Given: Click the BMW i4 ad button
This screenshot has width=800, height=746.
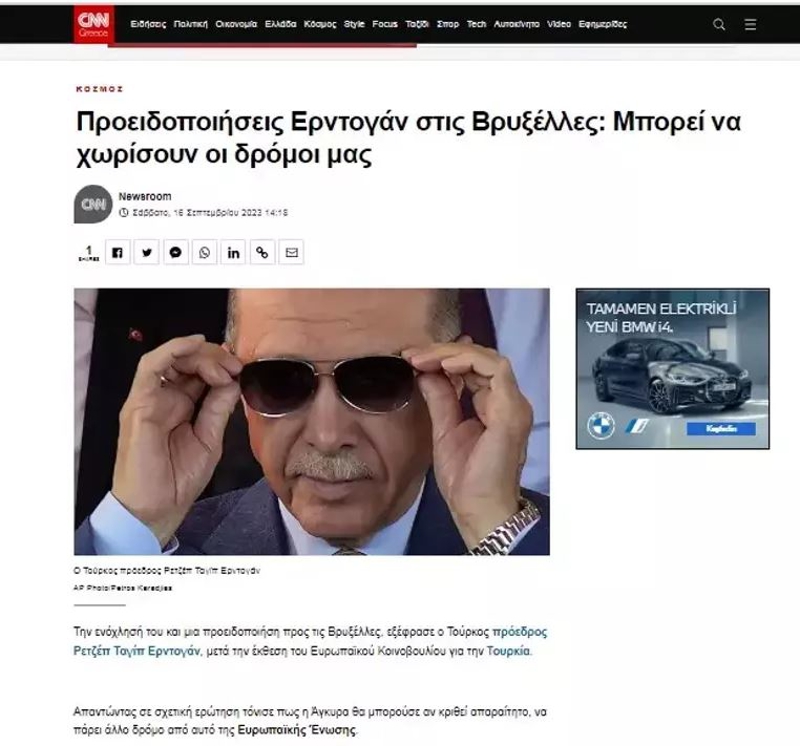Looking at the screenshot, I should pos(721,429).
